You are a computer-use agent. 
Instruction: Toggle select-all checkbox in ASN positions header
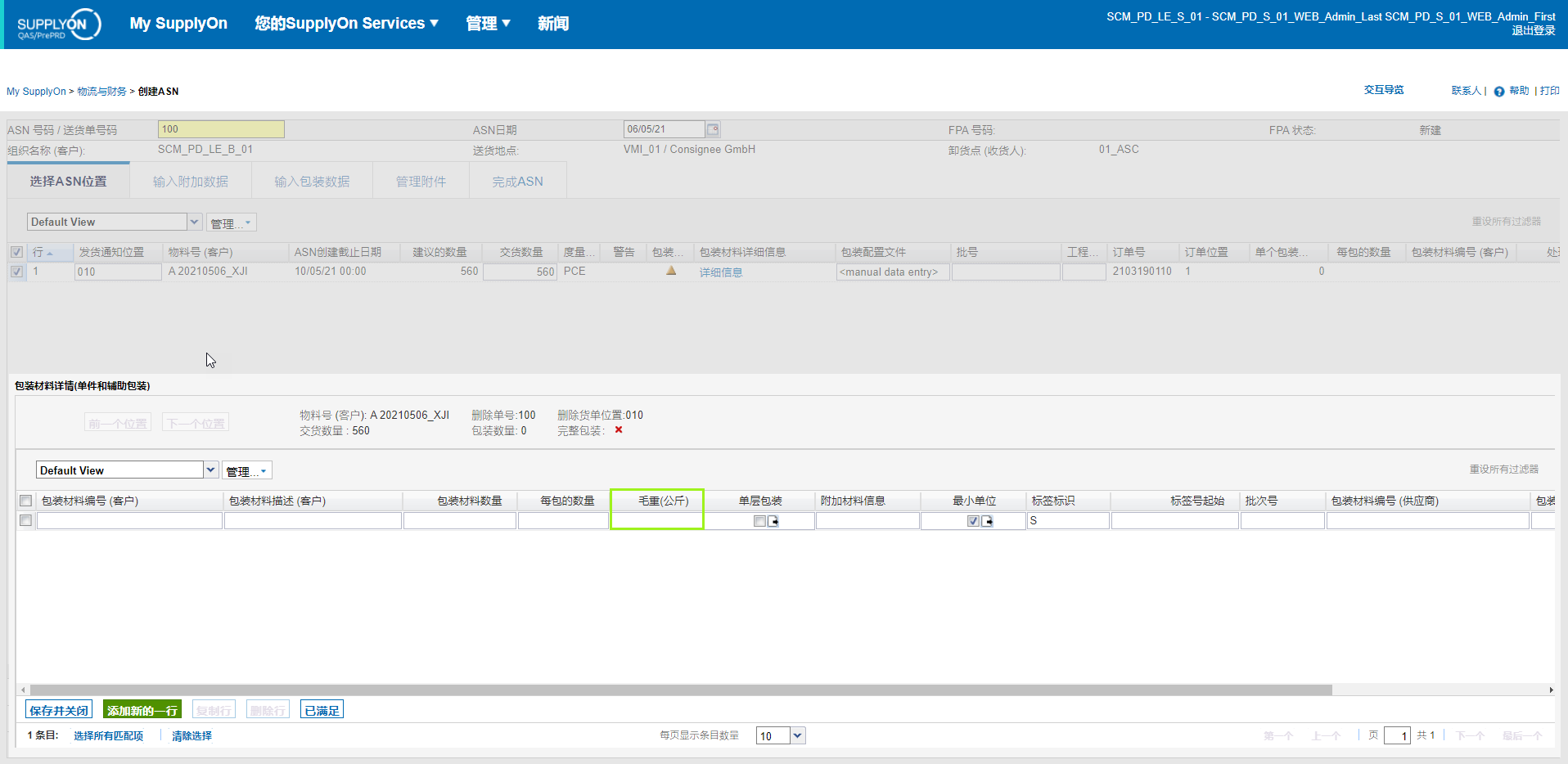tap(16, 252)
